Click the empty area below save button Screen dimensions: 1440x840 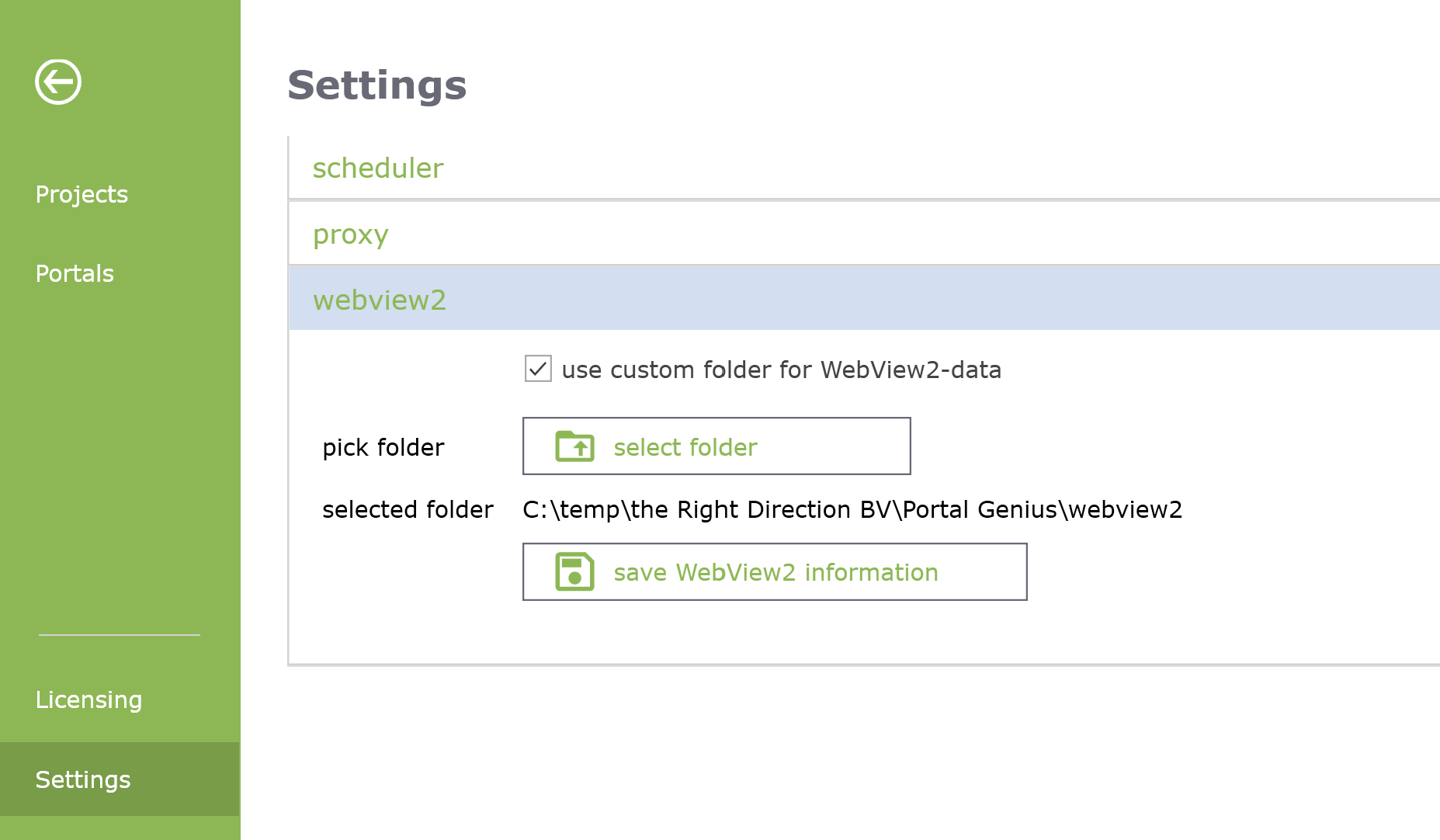click(864, 632)
